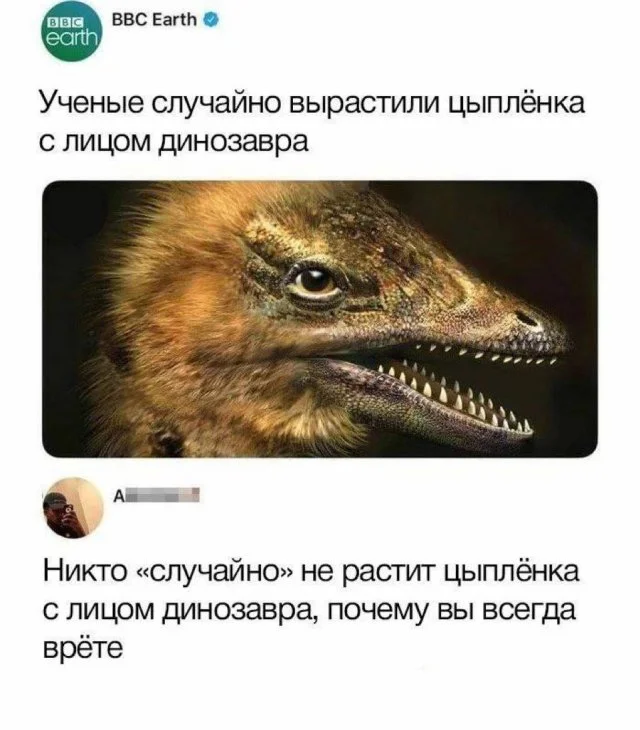
Task: Select the headline line 'с лицом динозавра'
Action: point(173,142)
